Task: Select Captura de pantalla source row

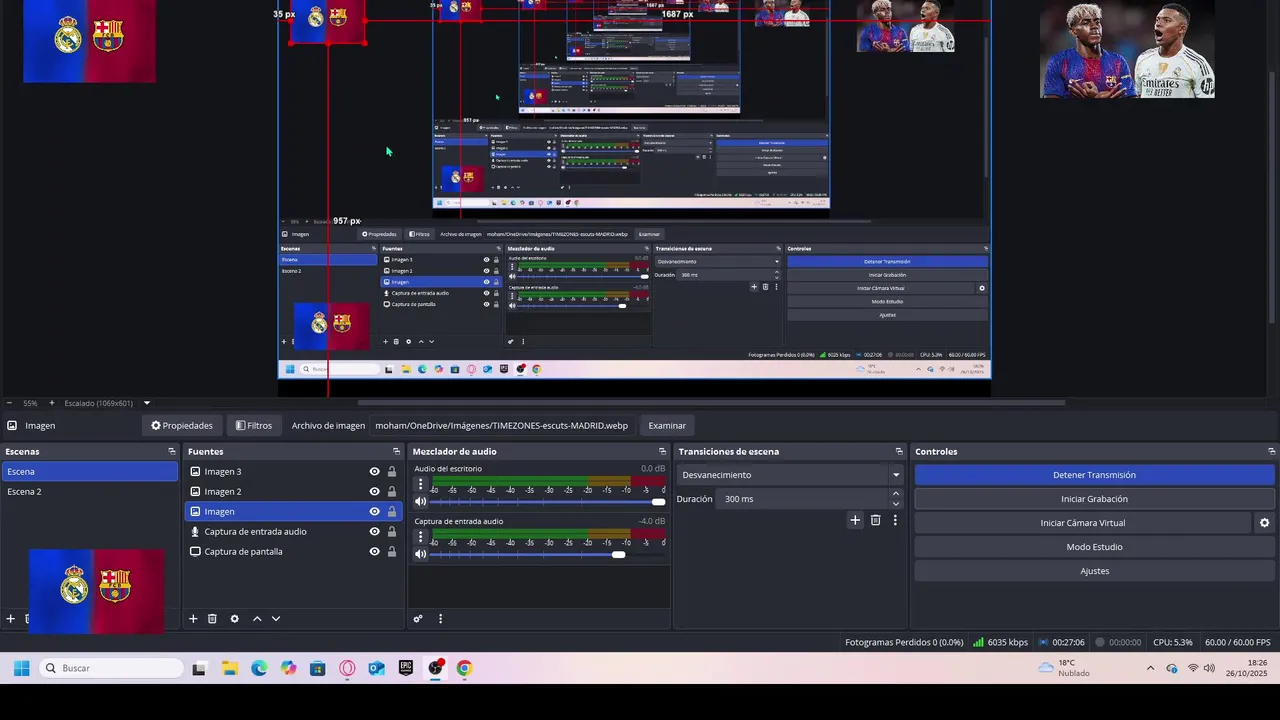Action: (292, 552)
